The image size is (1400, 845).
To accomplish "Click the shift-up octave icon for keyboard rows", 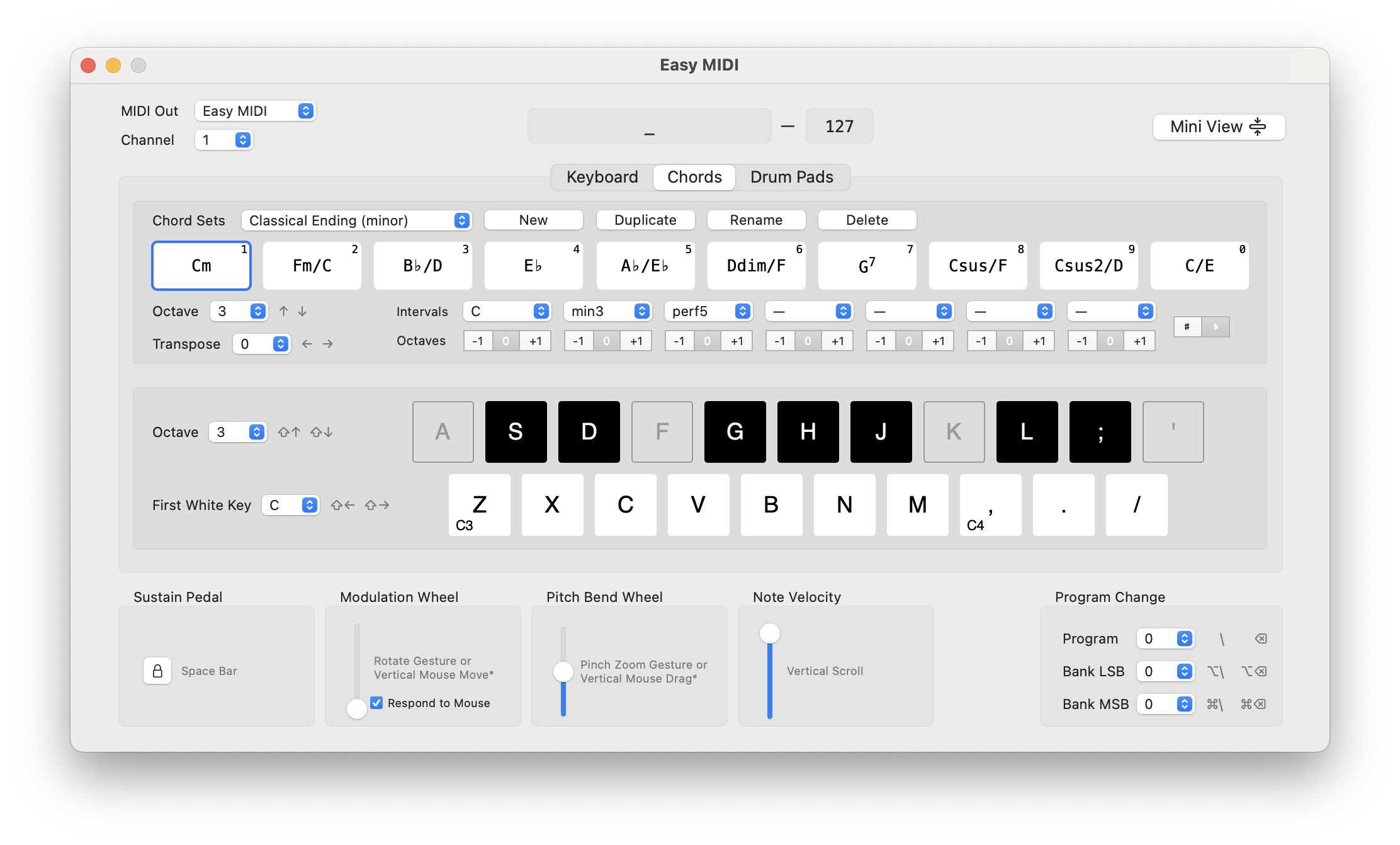I will tap(289, 432).
